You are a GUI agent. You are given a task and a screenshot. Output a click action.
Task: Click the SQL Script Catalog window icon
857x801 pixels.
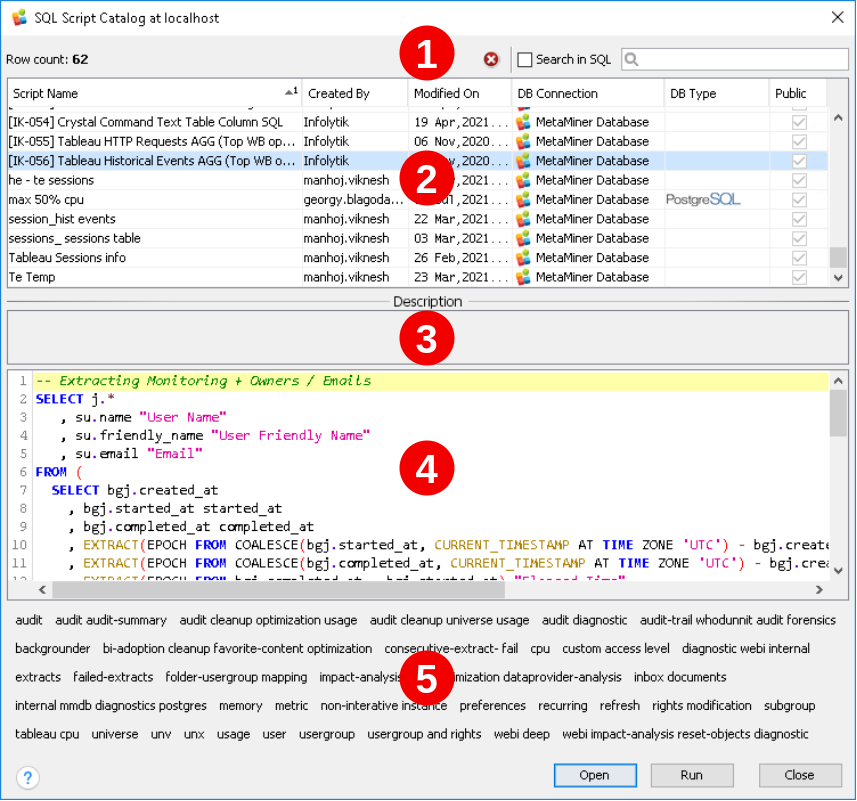pos(20,17)
